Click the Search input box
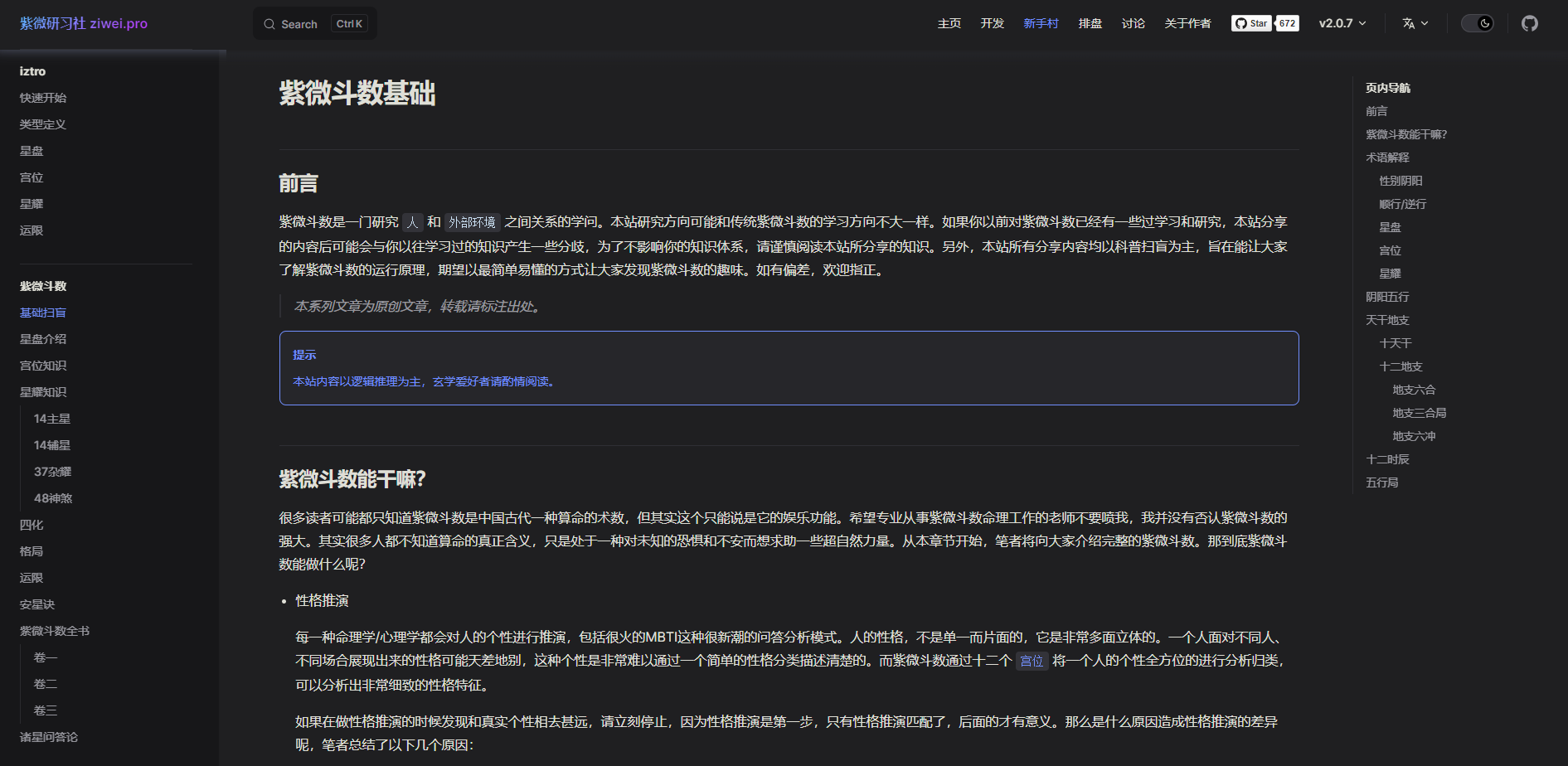1568x766 pixels. (315, 24)
